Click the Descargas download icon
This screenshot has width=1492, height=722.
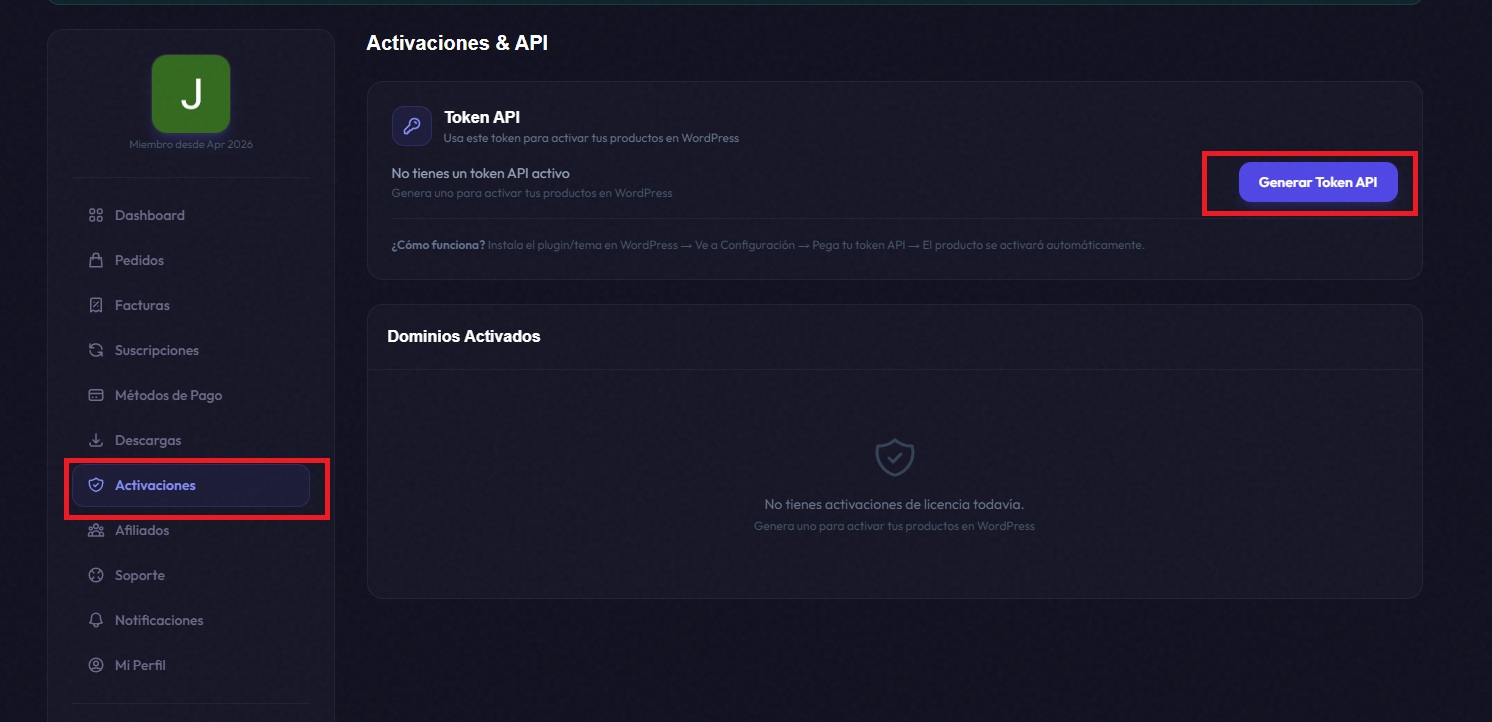pos(96,440)
